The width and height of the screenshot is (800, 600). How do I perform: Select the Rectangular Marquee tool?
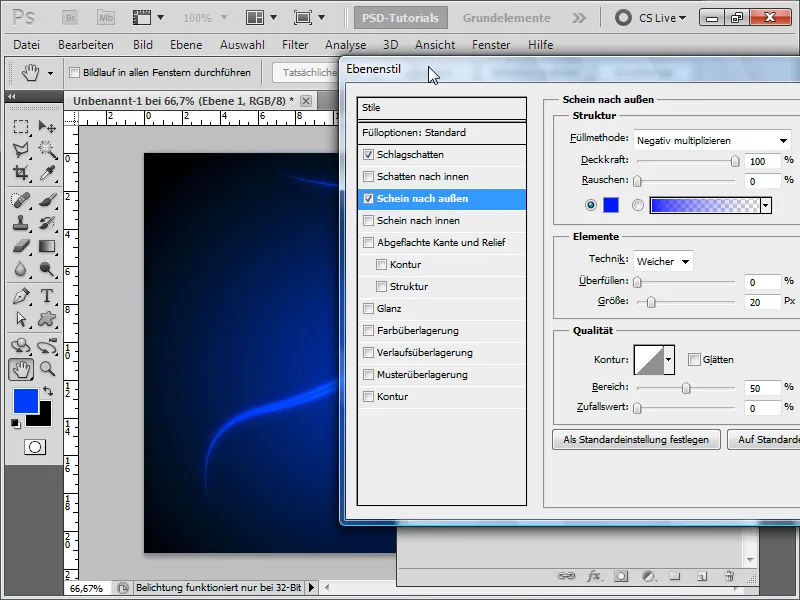(20, 127)
